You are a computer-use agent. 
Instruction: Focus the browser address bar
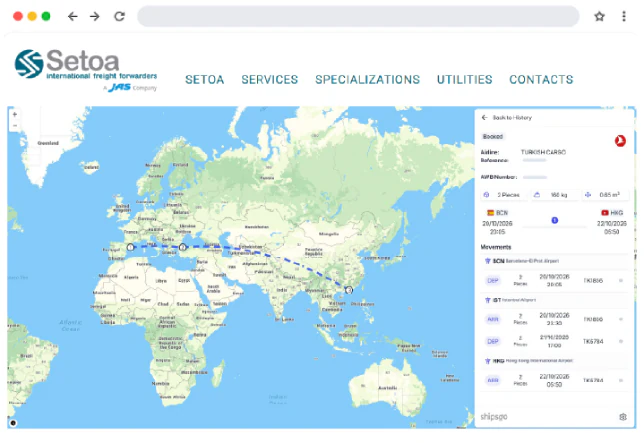pyautogui.click(x=358, y=16)
